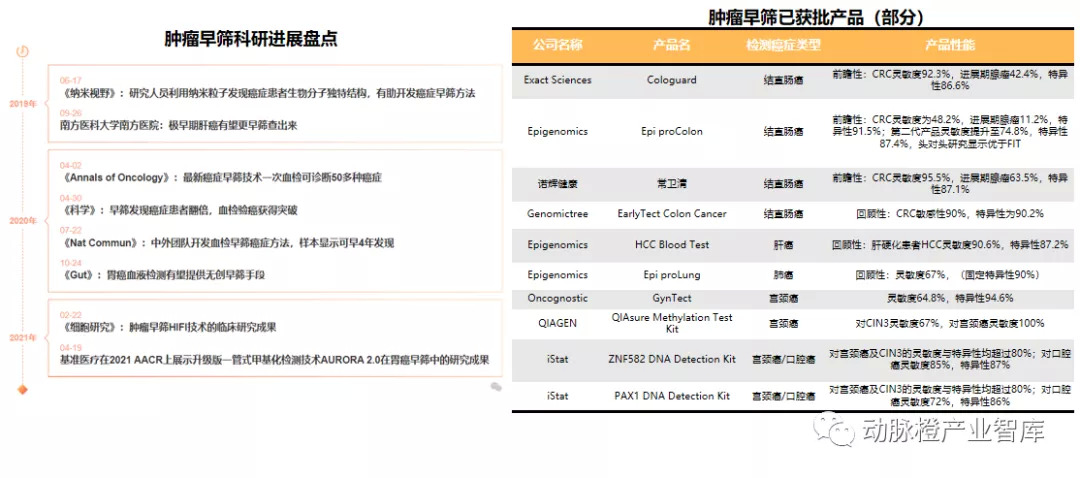Click the 《Nat Commun》 entry
The width and height of the screenshot is (1080, 478).
227,242
